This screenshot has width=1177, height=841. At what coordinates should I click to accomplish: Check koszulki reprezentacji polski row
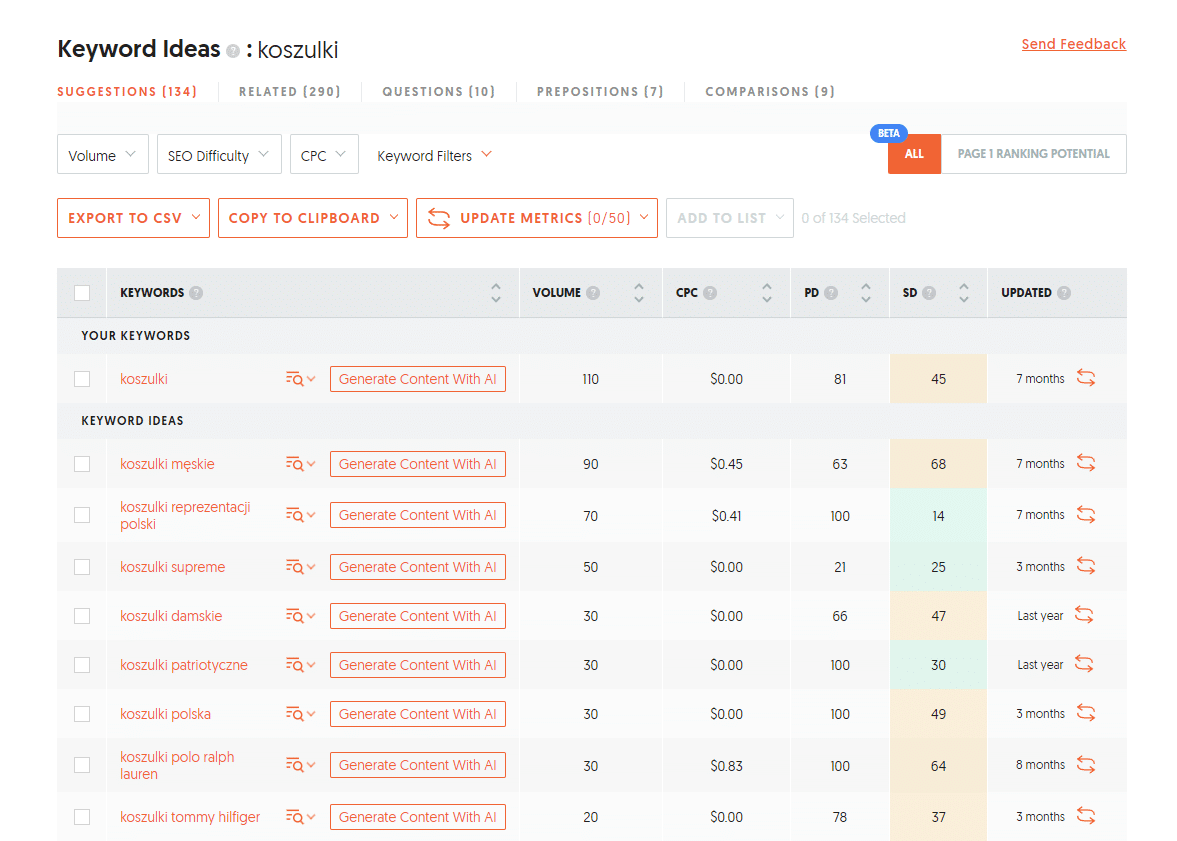[x=83, y=515]
